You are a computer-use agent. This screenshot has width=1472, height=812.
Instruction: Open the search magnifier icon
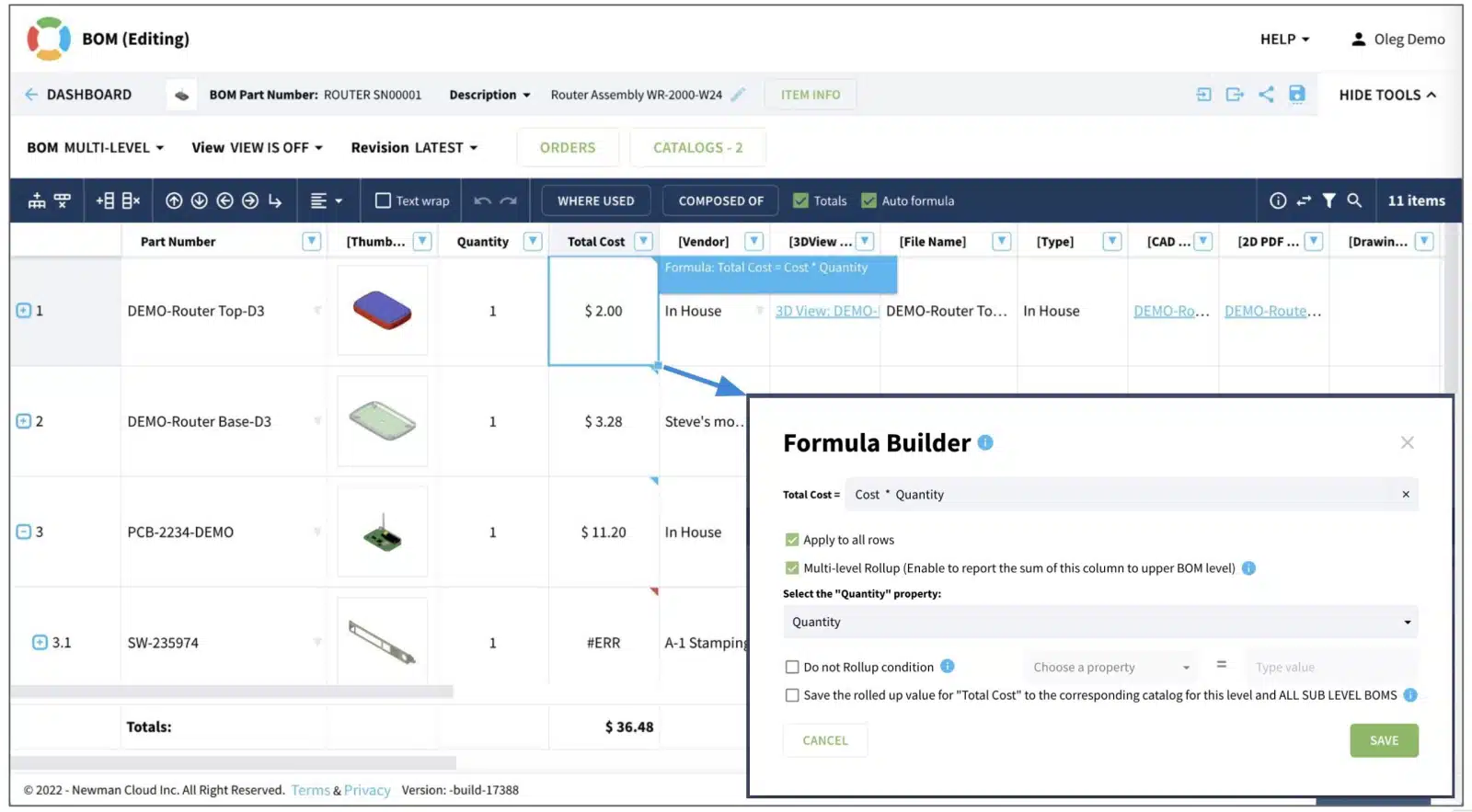click(1354, 200)
